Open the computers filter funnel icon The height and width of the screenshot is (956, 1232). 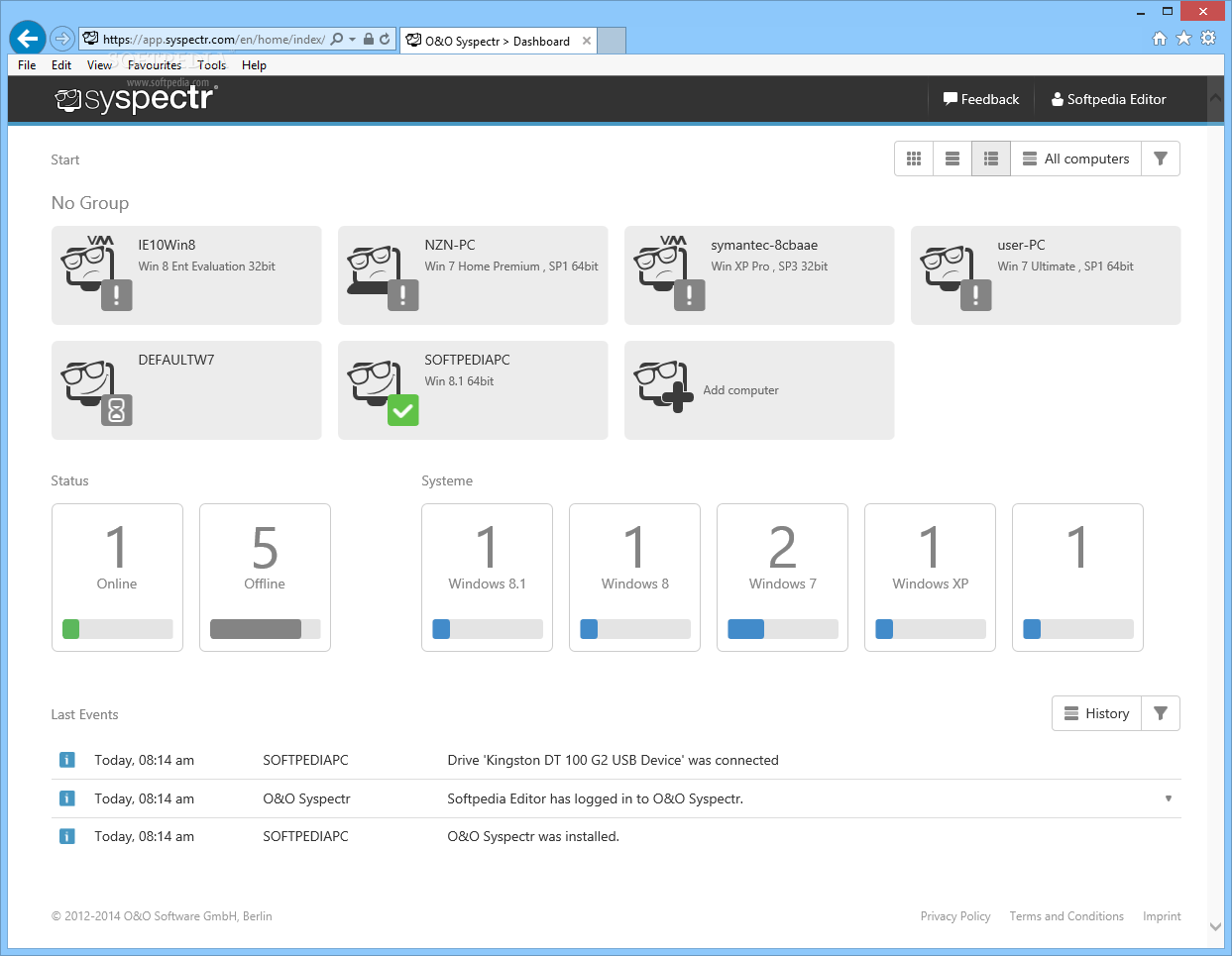[1161, 159]
